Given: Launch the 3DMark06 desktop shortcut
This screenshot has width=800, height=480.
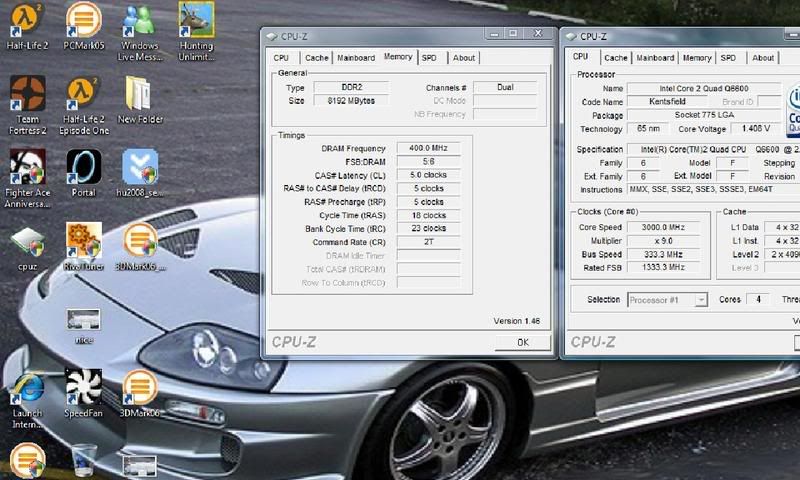Looking at the screenshot, I should 140,394.
